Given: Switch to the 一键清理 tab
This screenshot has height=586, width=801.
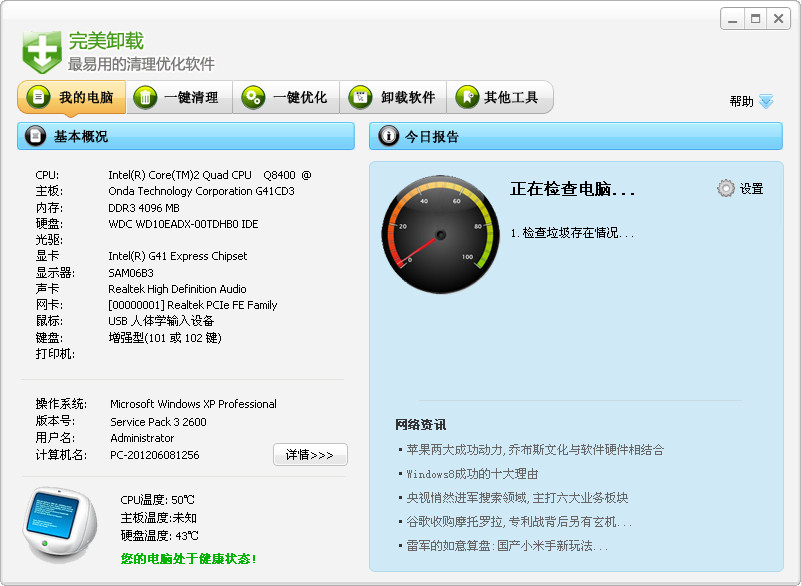Looking at the screenshot, I should click(x=179, y=97).
